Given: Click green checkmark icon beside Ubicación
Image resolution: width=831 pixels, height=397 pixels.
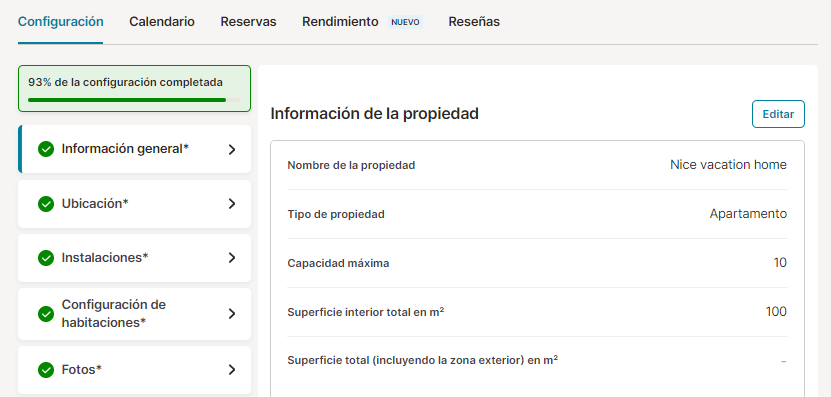Looking at the screenshot, I should click(46, 204).
